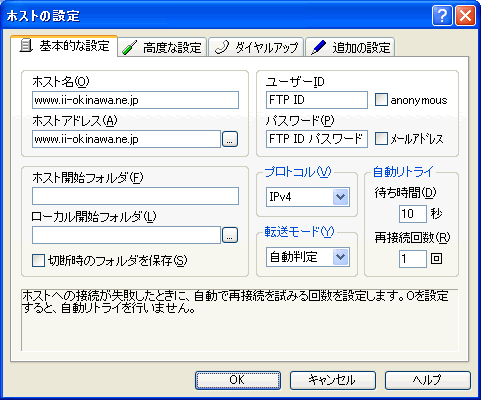Select the 待ち時間 seconds field
The width and height of the screenshot is (481, 400).
click(x=413, y=214)
